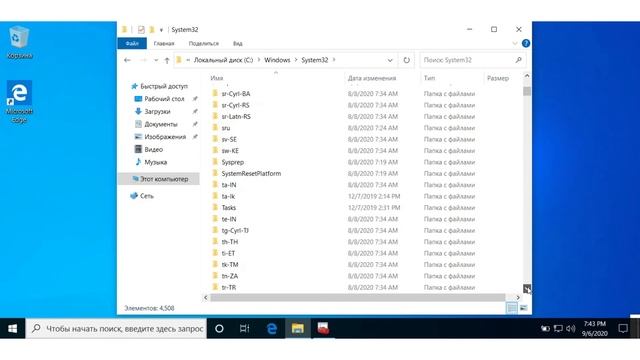
Task: Open the address bar history dropdown
Action: click(x=390, y=60)
